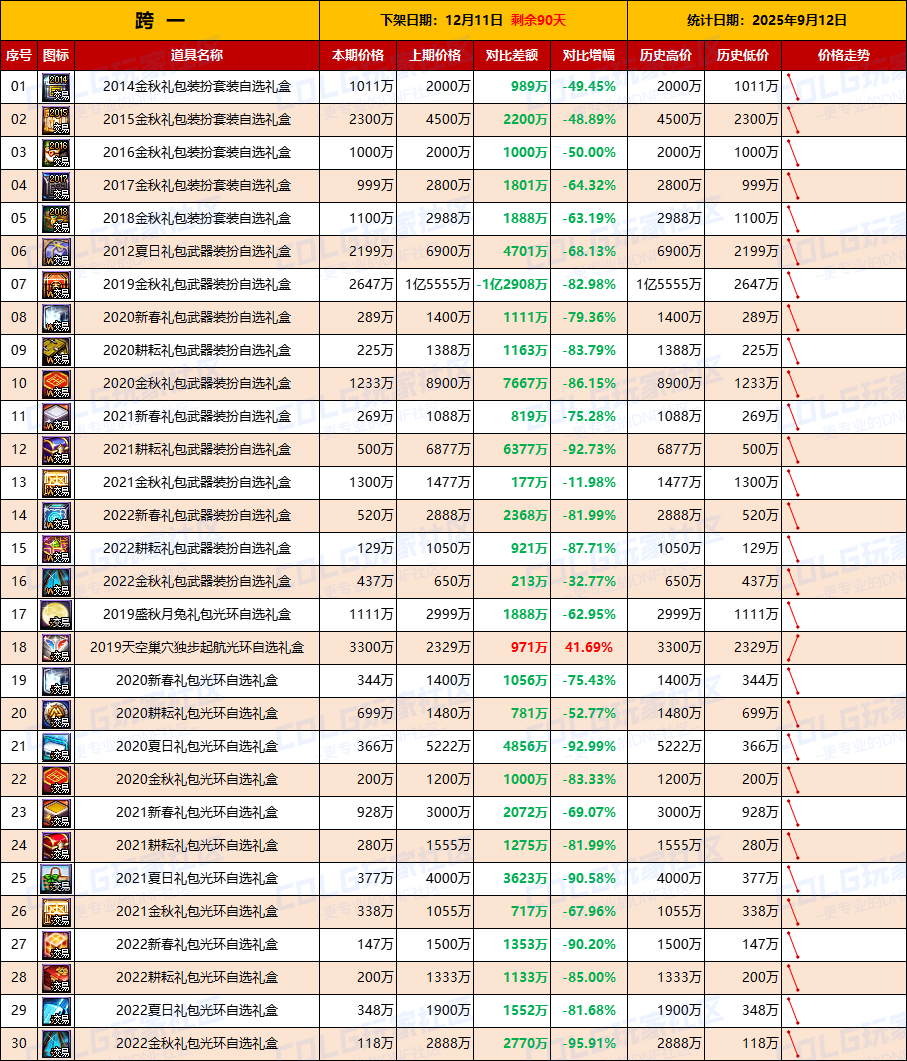Select the -1亿2908万 difference cell

coord(512,285)
